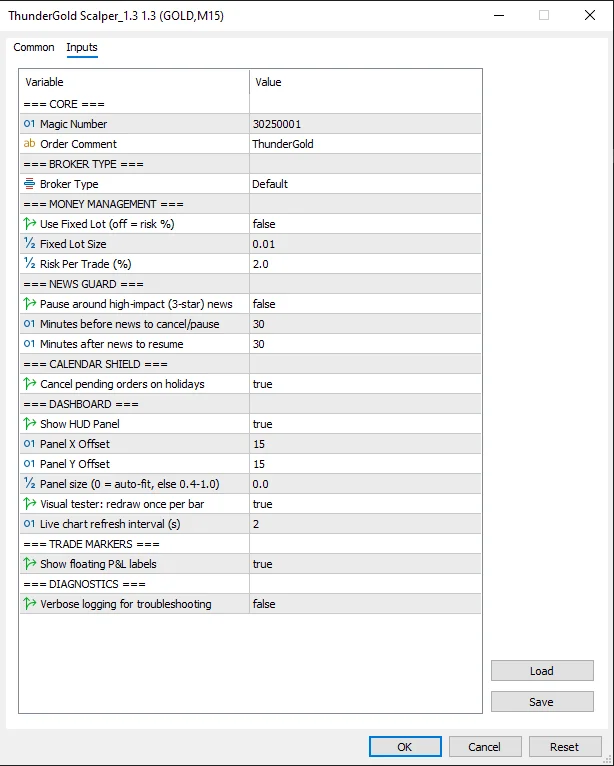Select the === NEWS GUARD === row
Screen dimensions: 614x766
tap(250, 284)
